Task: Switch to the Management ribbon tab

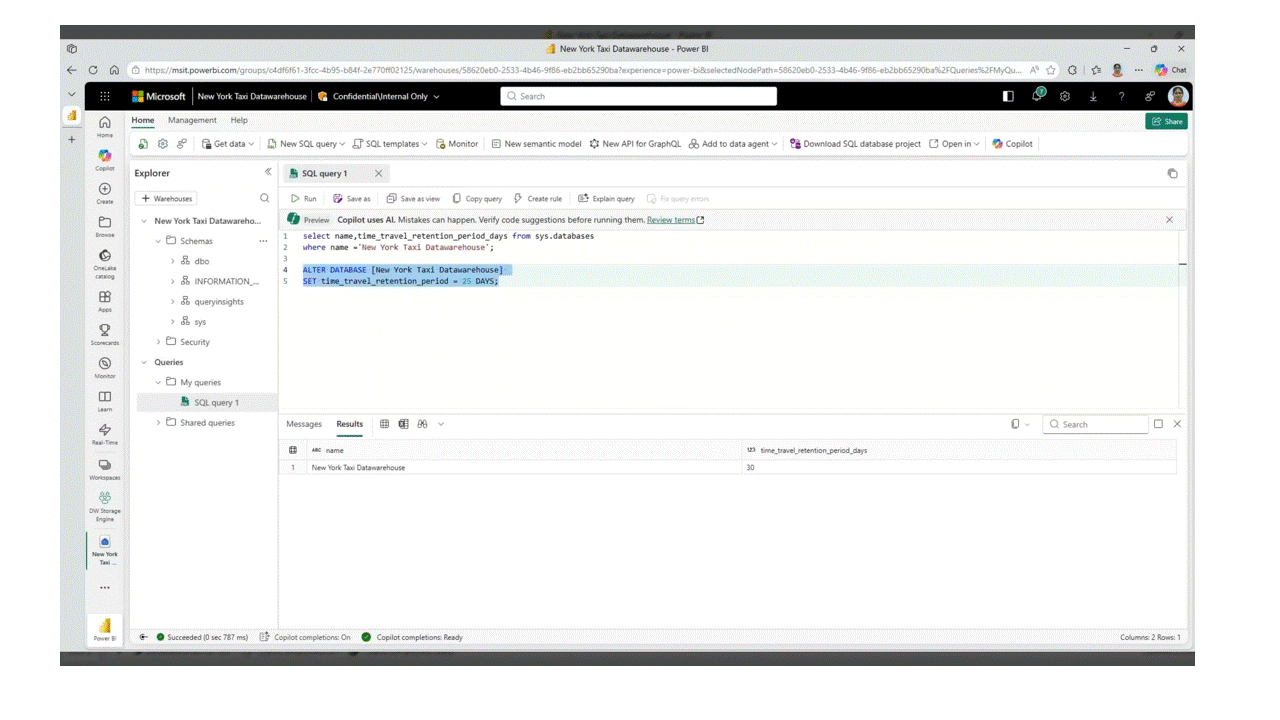Action: [192, 120]
